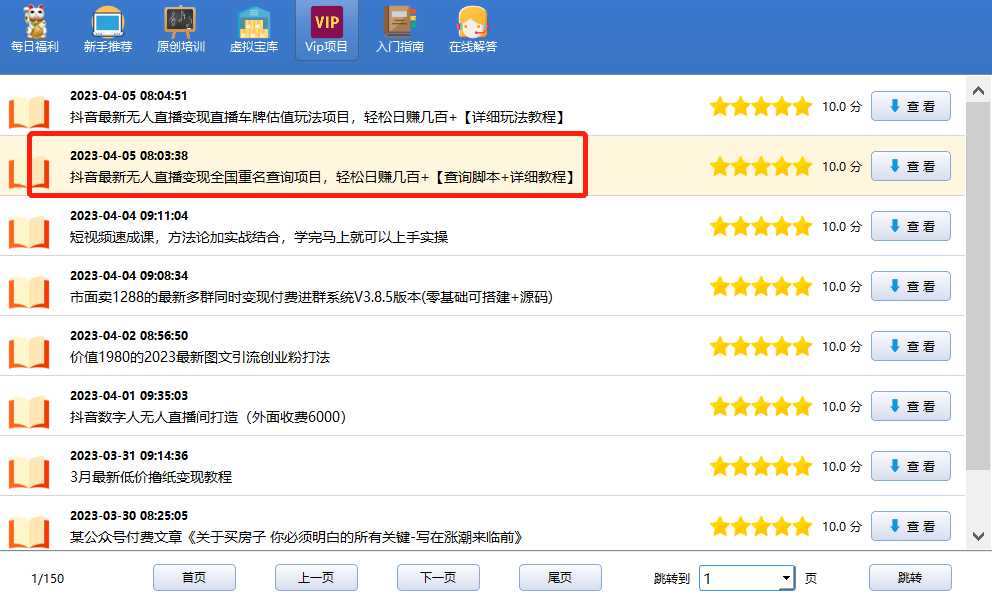The image size is (992, 603).
Task: Open title 某公众号付费文章《关于买房子》
Action: 297,537
